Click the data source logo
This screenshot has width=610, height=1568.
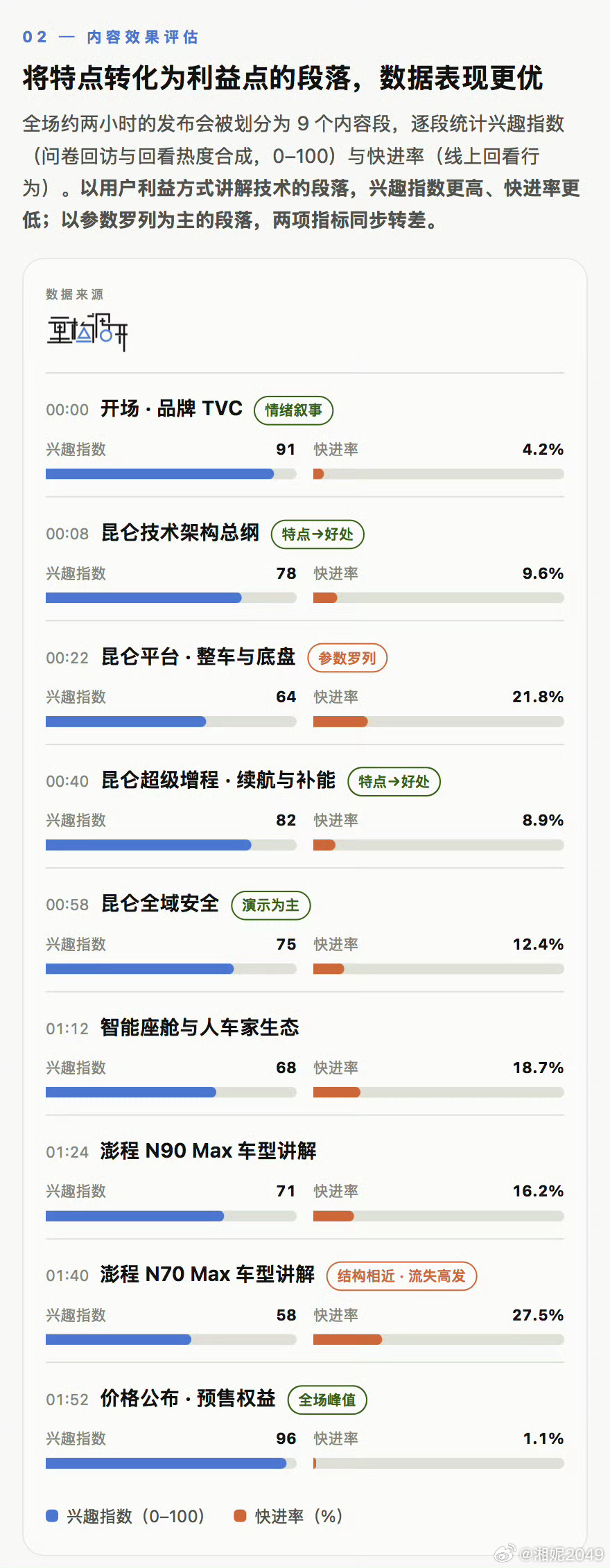[x=87, y=332]
